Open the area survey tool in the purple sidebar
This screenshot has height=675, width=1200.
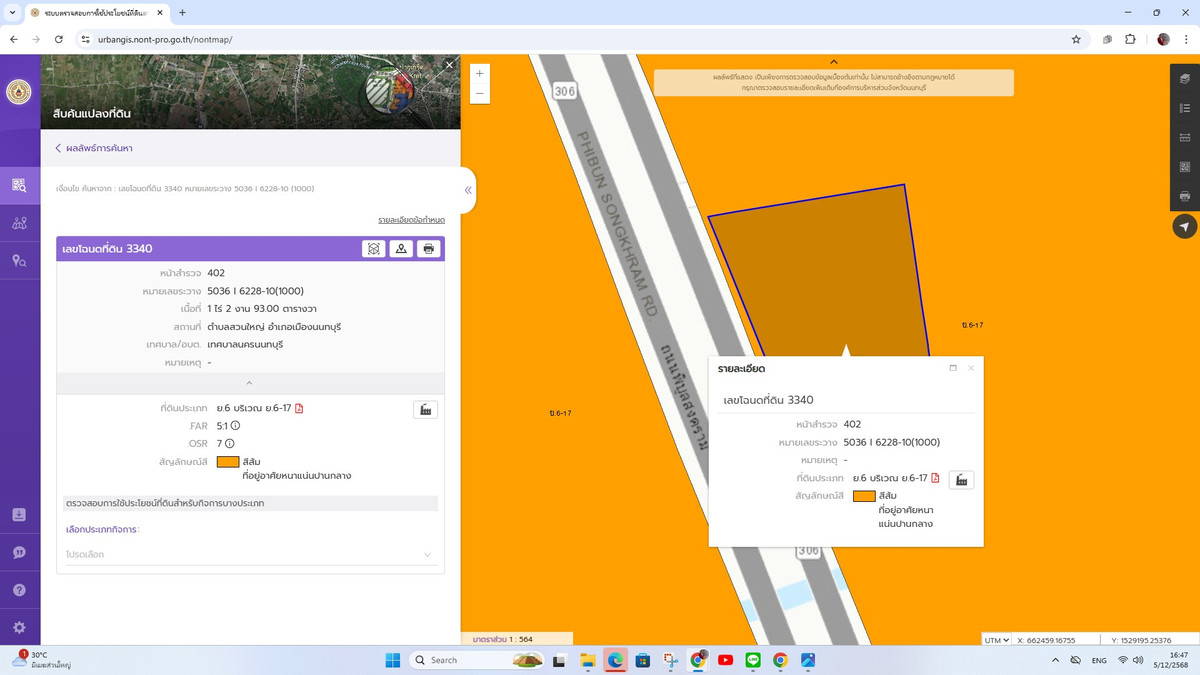20,223
